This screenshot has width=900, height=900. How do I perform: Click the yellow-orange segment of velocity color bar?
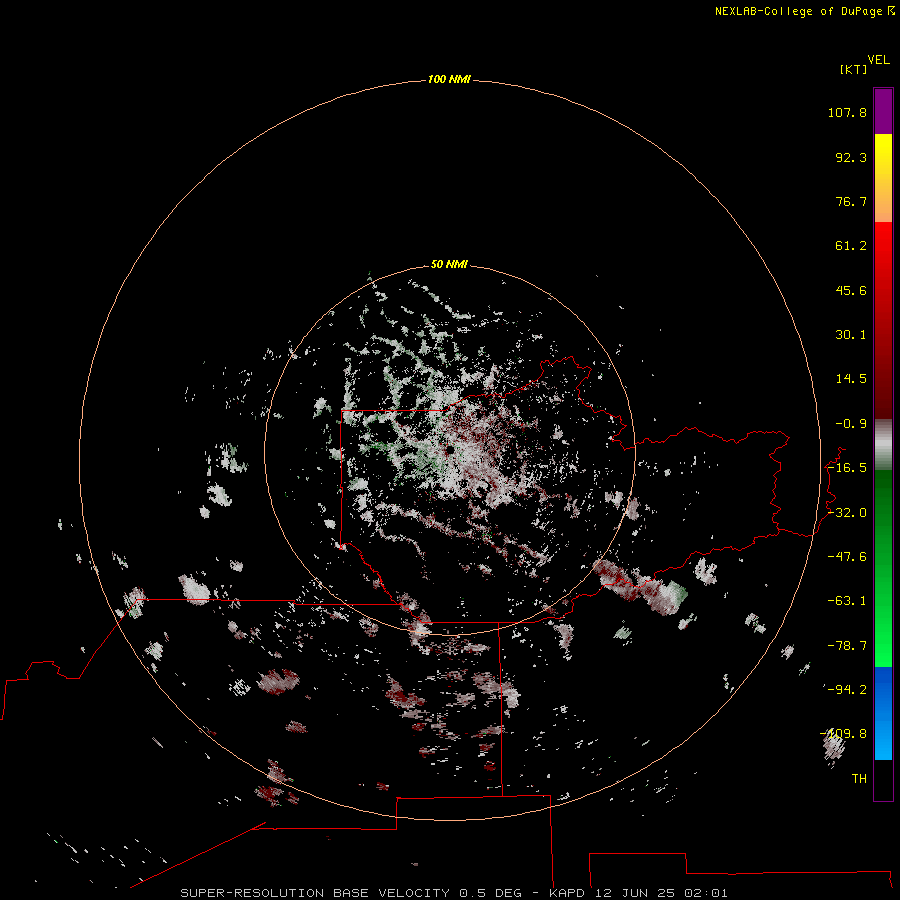pyautogui.click(x=883, y=178)
